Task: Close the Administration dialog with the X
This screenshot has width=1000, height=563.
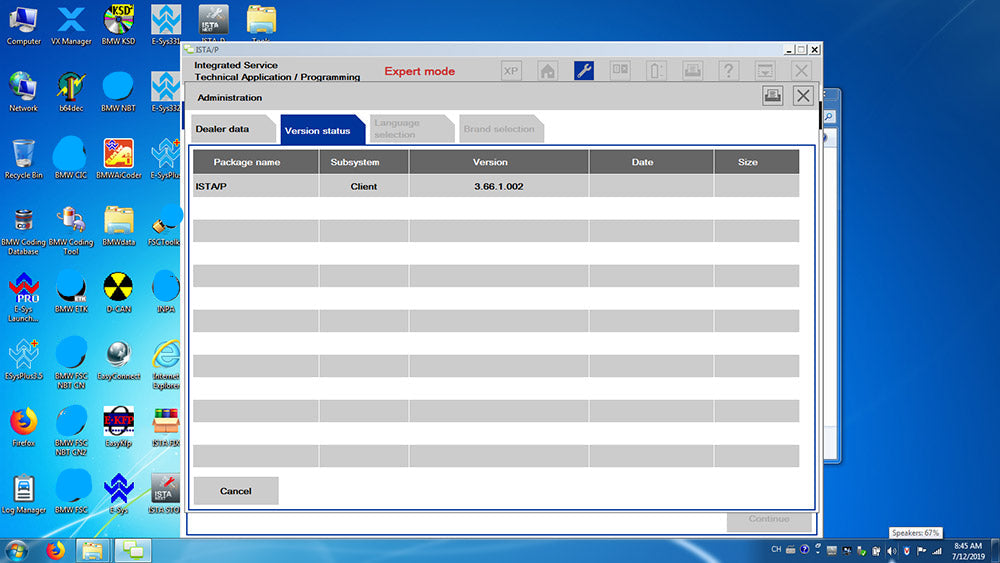Action: click(x=802, y=96)
